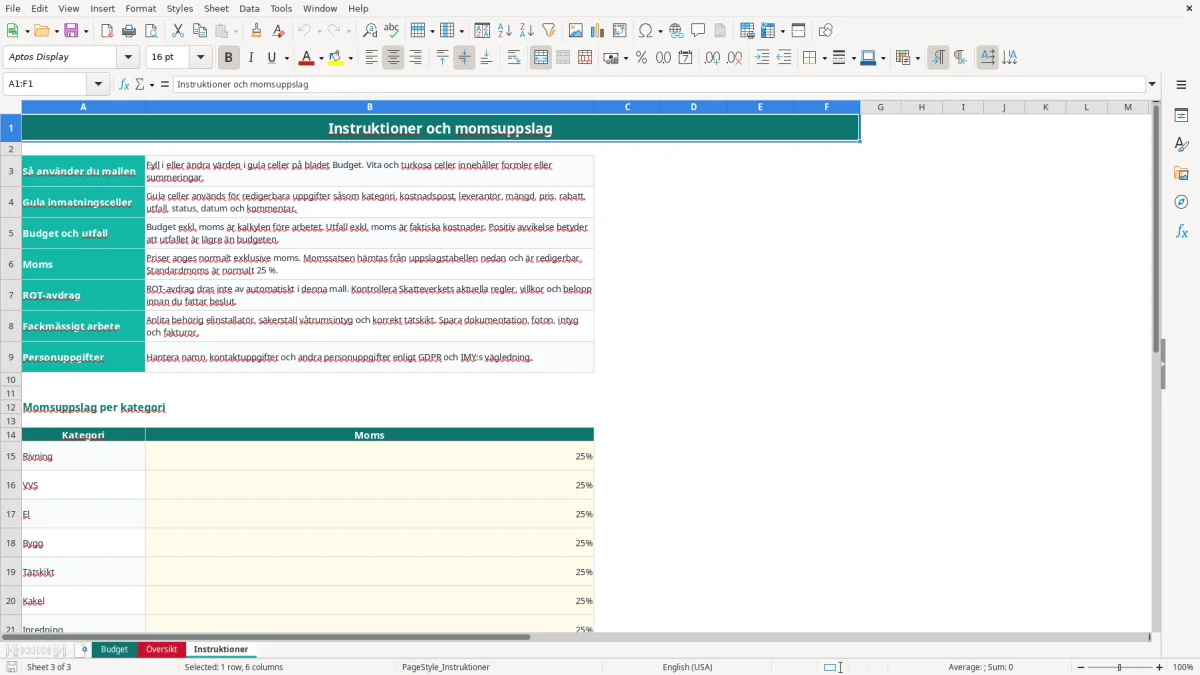The height and width of the screenshot is (675, 1200).
Task: Switch to the Översikt sheet tab
Action: point(161,650)
